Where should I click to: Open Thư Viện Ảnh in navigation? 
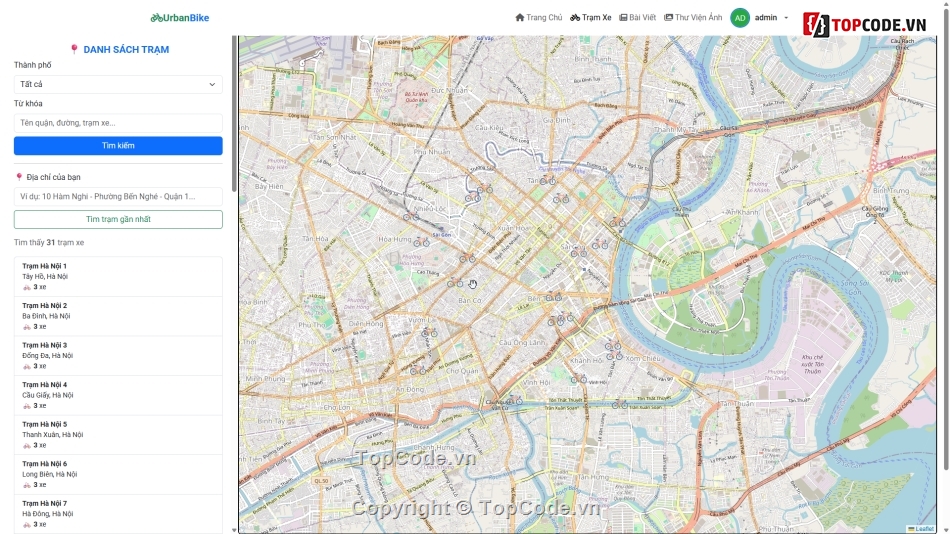[698, 18]
